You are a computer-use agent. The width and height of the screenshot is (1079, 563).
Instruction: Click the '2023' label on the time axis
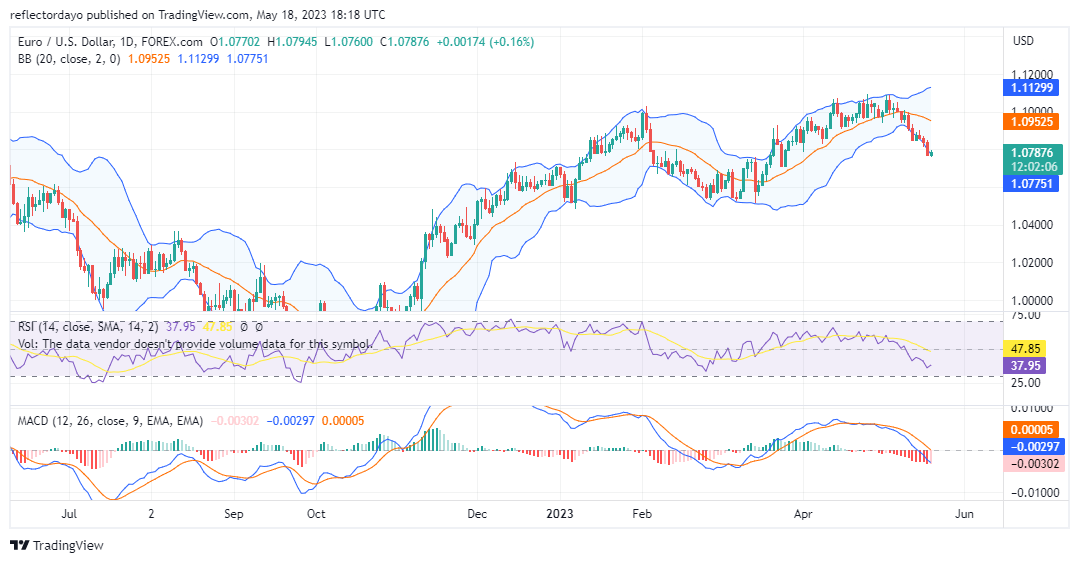[x=559, y=514]
